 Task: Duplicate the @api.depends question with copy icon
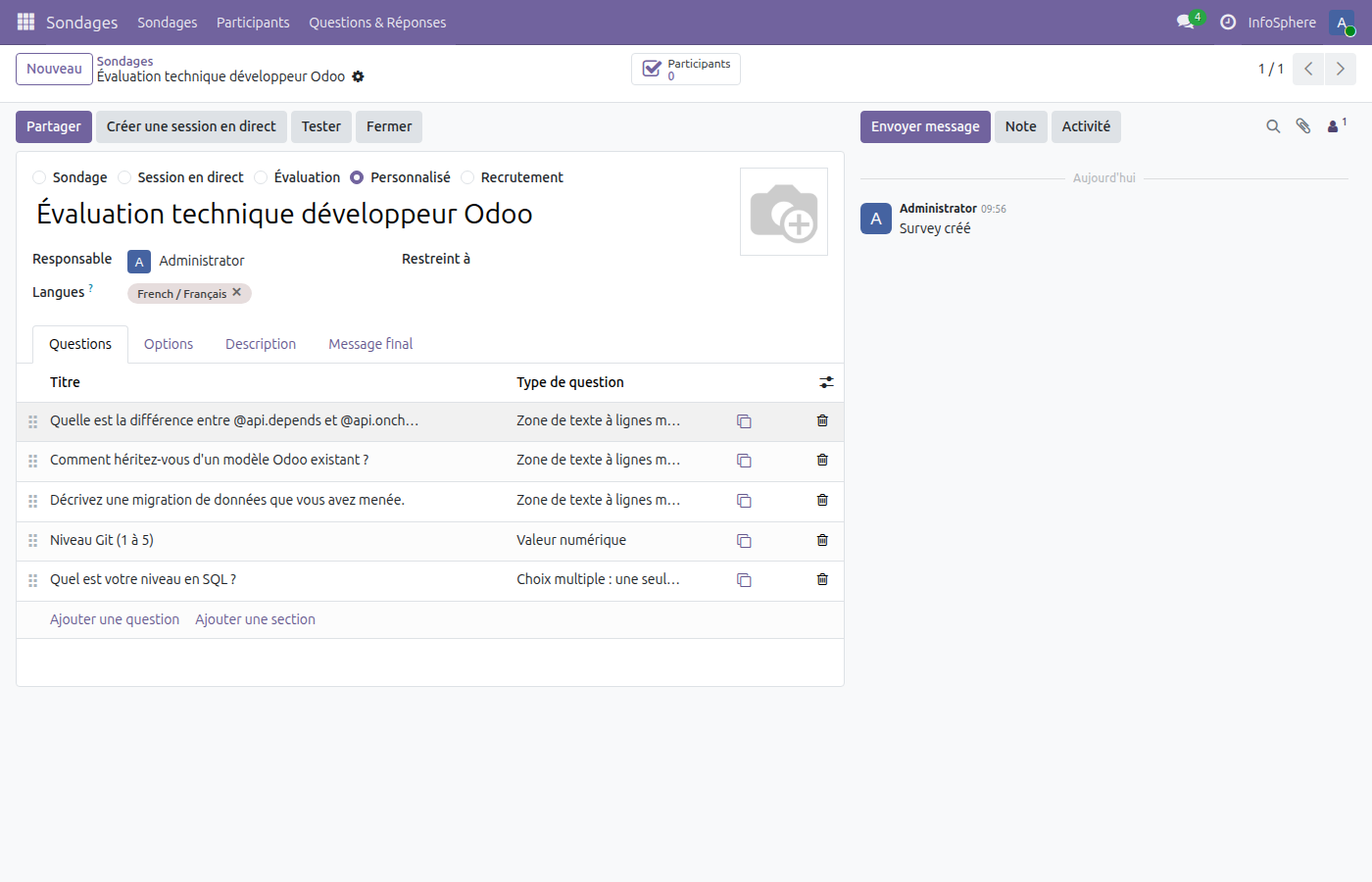pos(744,420)
